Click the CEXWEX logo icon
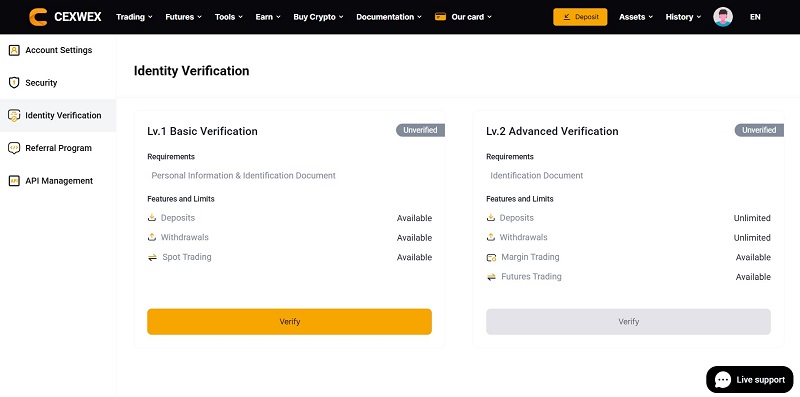 click(38, 17)
